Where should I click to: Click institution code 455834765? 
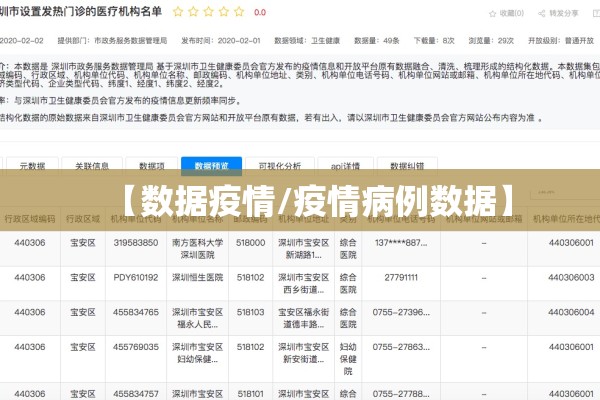tap(136, 312)
